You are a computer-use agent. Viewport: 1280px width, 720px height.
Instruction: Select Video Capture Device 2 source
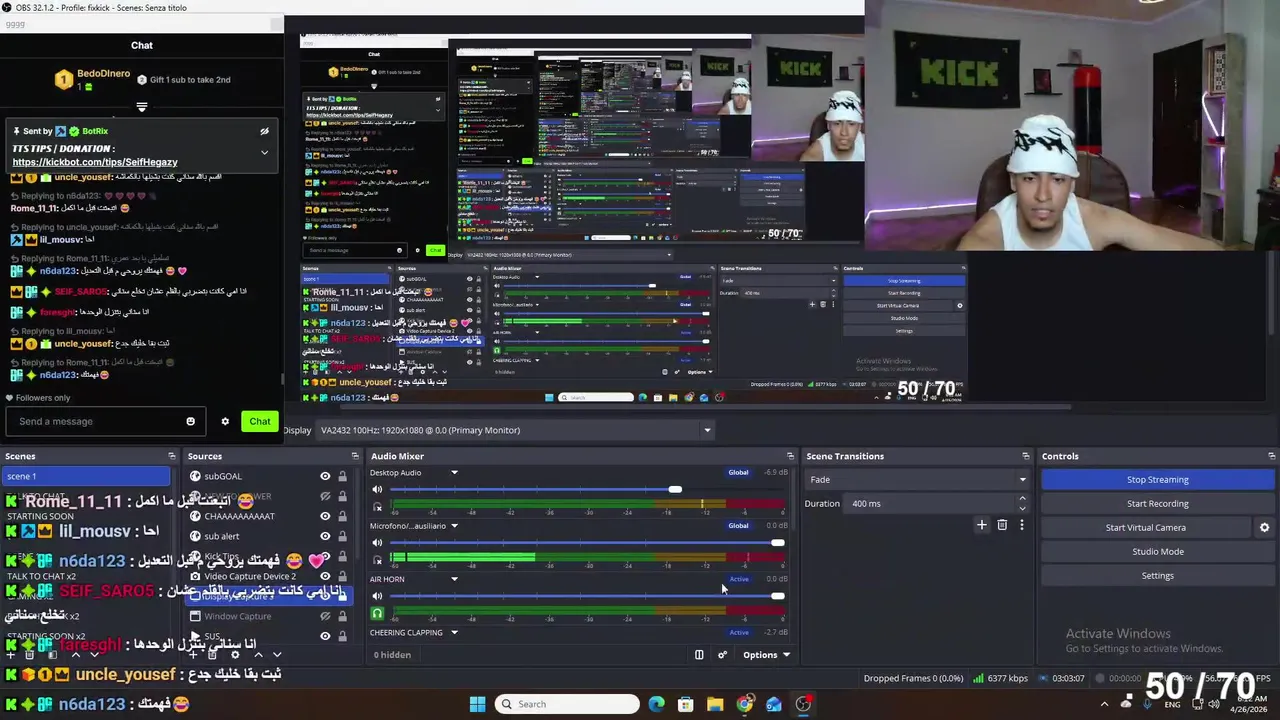(250, 576)
